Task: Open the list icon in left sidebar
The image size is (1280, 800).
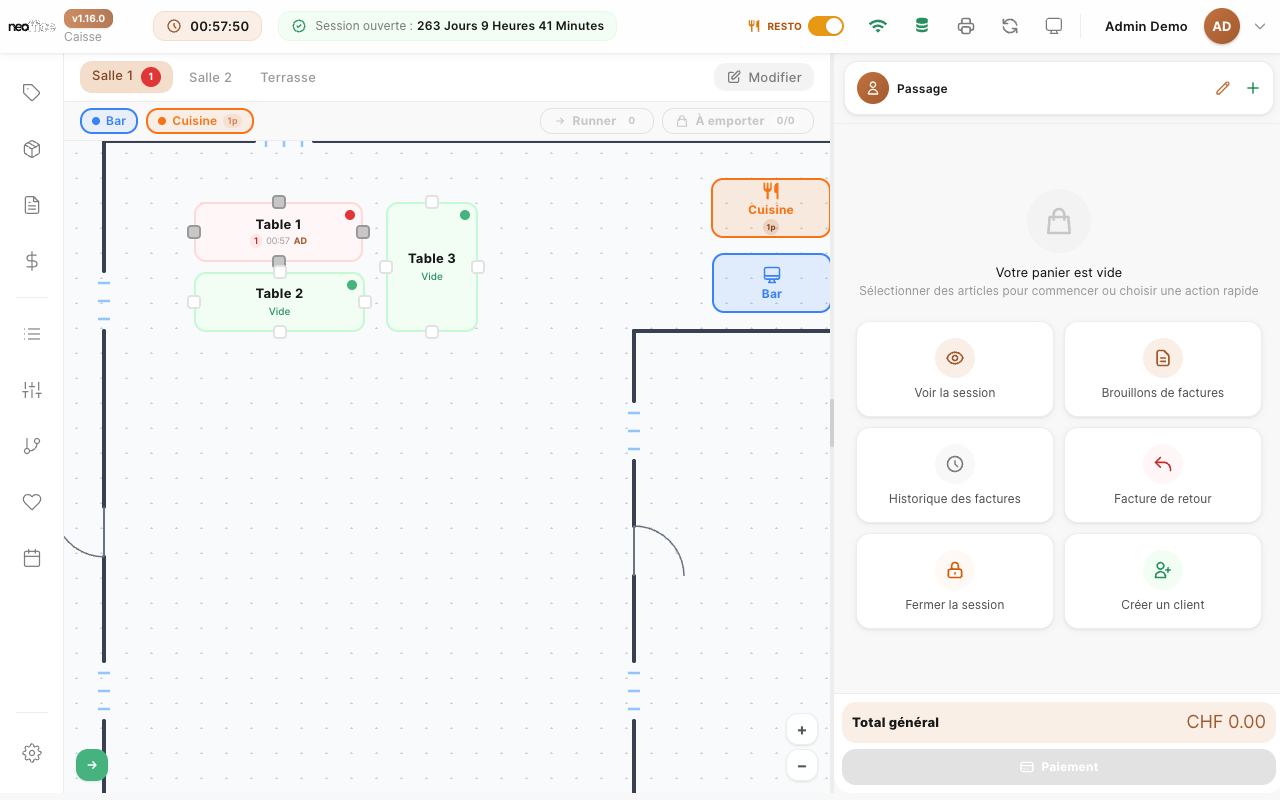Action: [32, 334]
